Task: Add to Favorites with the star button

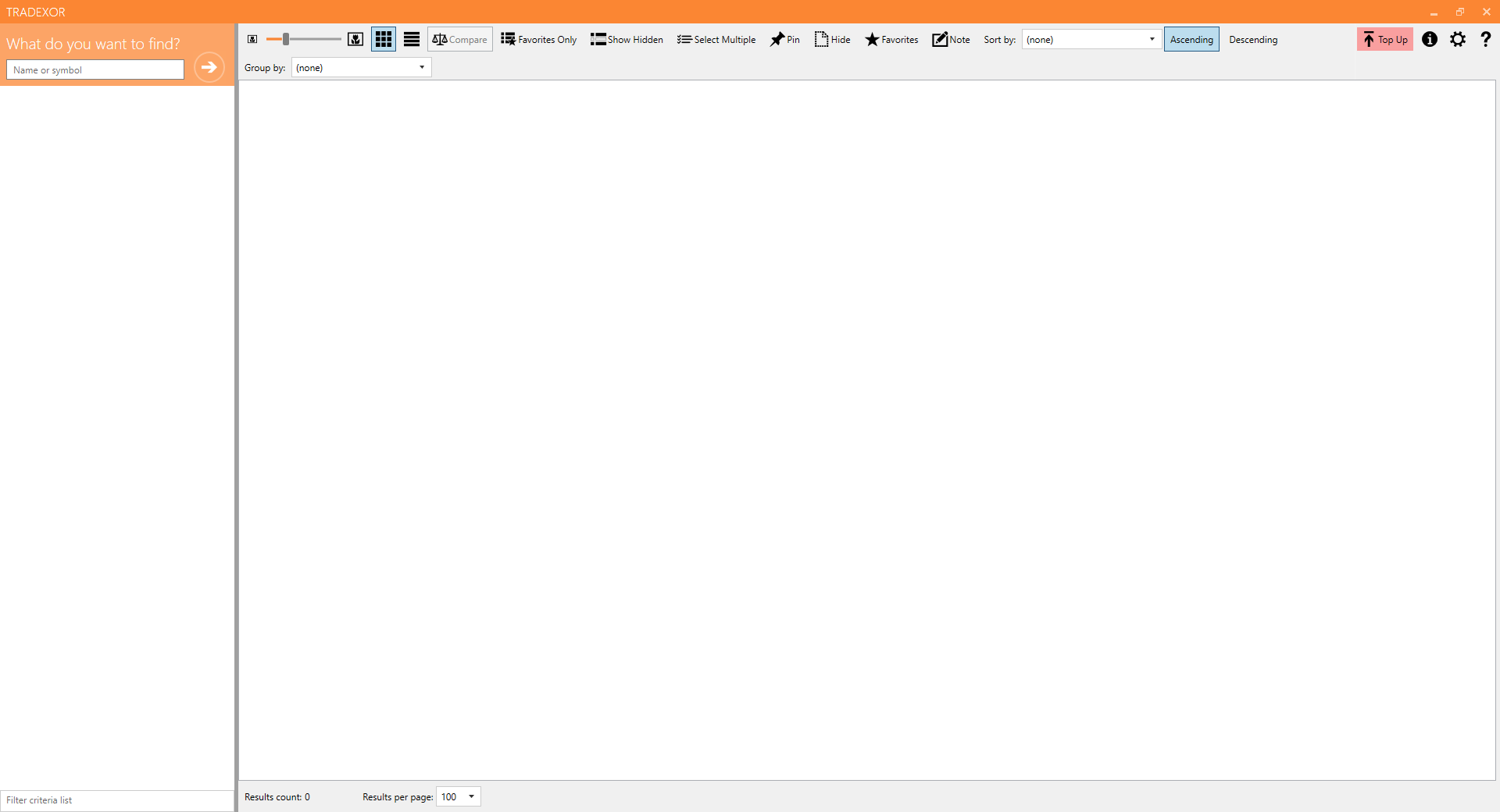Action: [891, 39]
